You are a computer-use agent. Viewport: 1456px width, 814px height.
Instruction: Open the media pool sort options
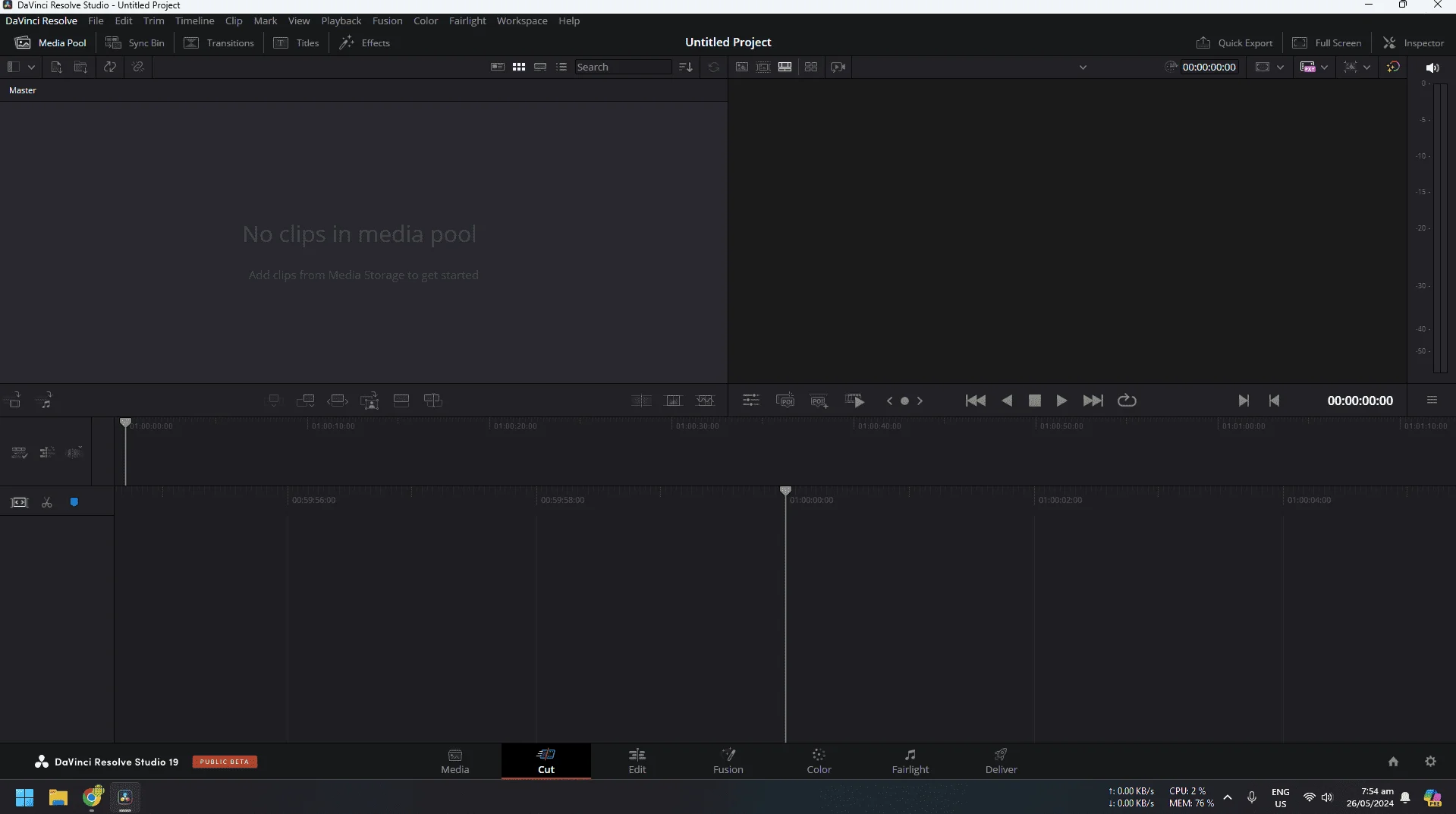point(686,67)
